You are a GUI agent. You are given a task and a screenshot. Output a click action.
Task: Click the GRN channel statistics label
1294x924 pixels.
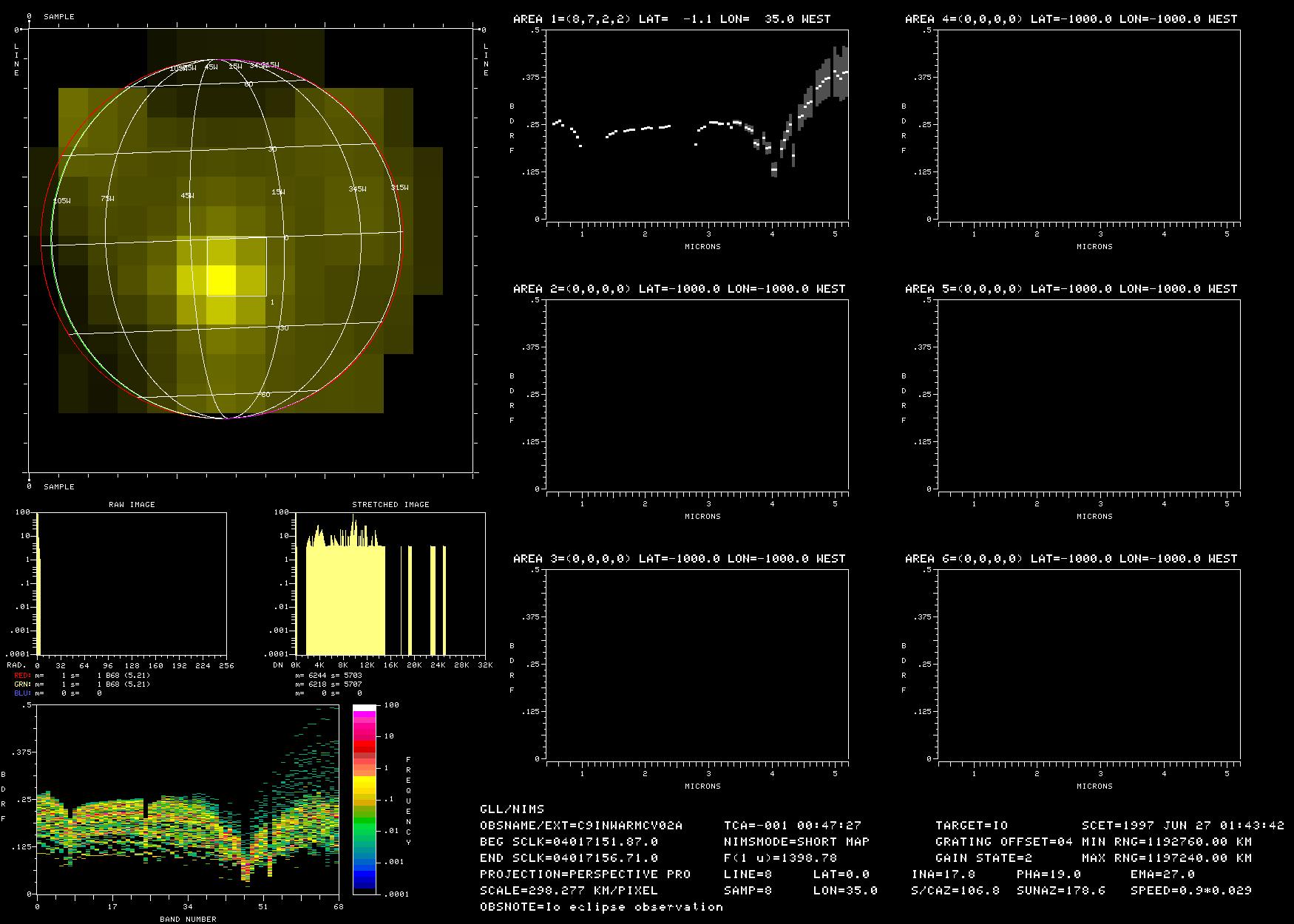22,684
